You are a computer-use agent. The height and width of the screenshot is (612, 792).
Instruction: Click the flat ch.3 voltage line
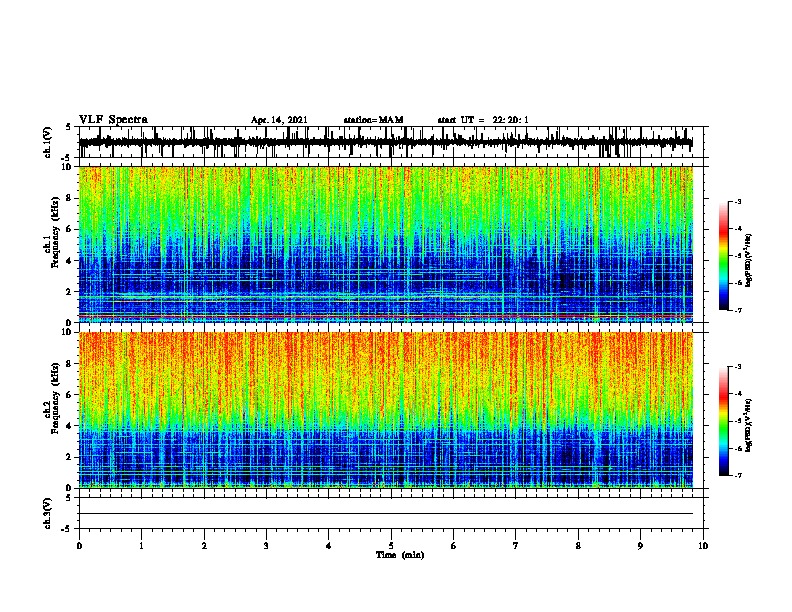pyautogui.click(x=386, y=514)
